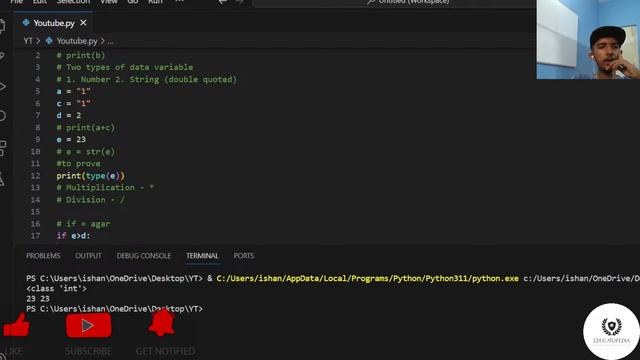Image resolution: width=640 pixels, height=360 pixels.
Task: Open the Run menu
Action: tap(155, 2)
